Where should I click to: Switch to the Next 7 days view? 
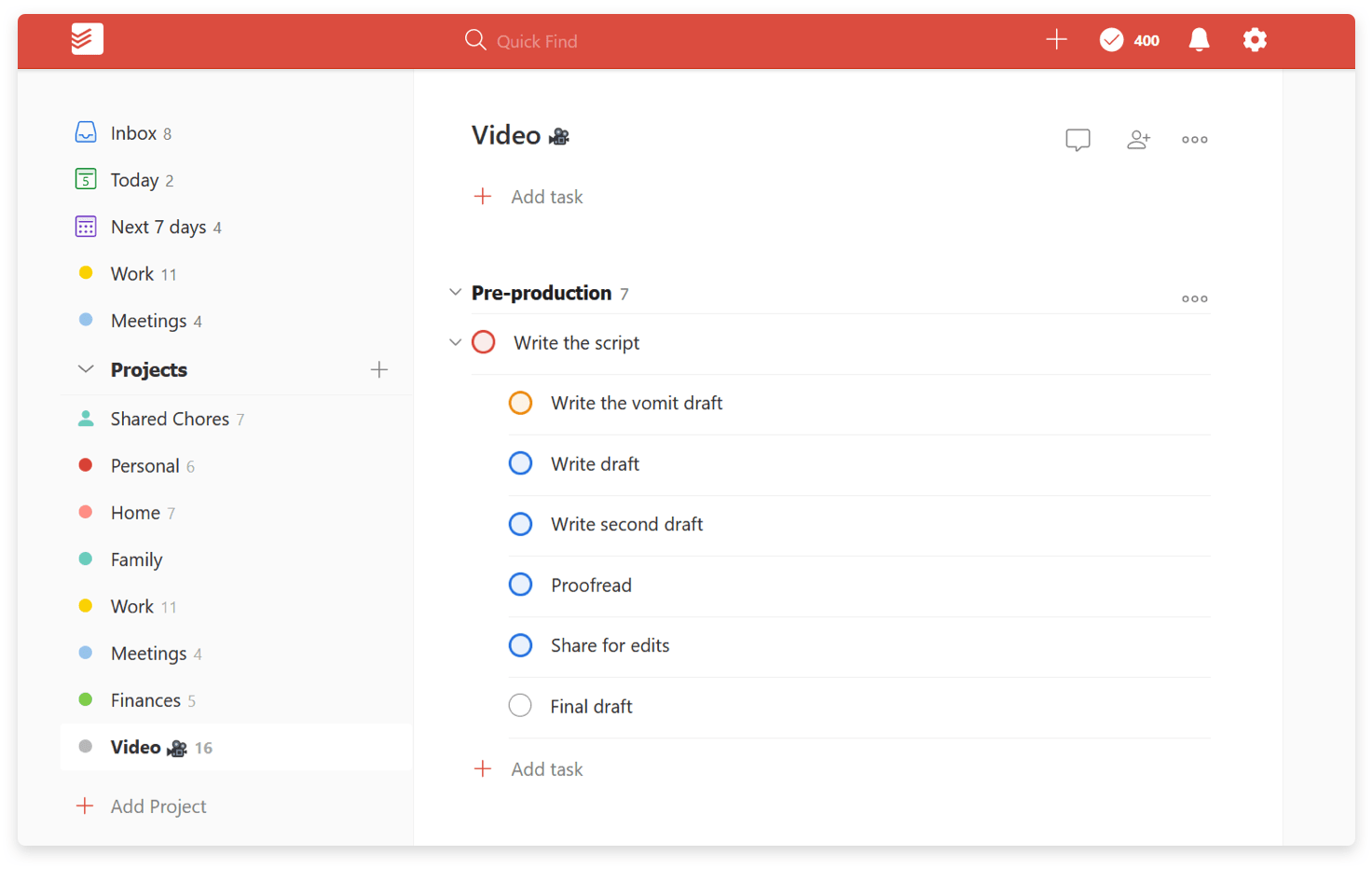coord(159,227)
